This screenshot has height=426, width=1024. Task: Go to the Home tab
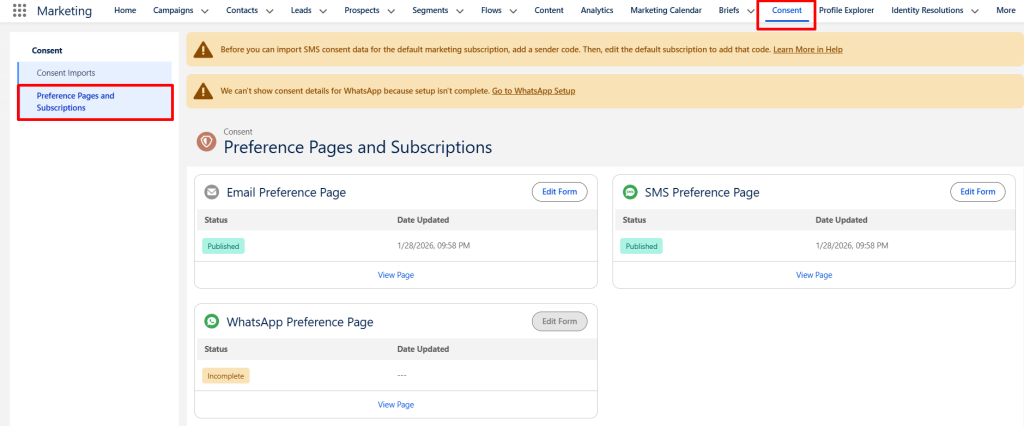(125, 10)
